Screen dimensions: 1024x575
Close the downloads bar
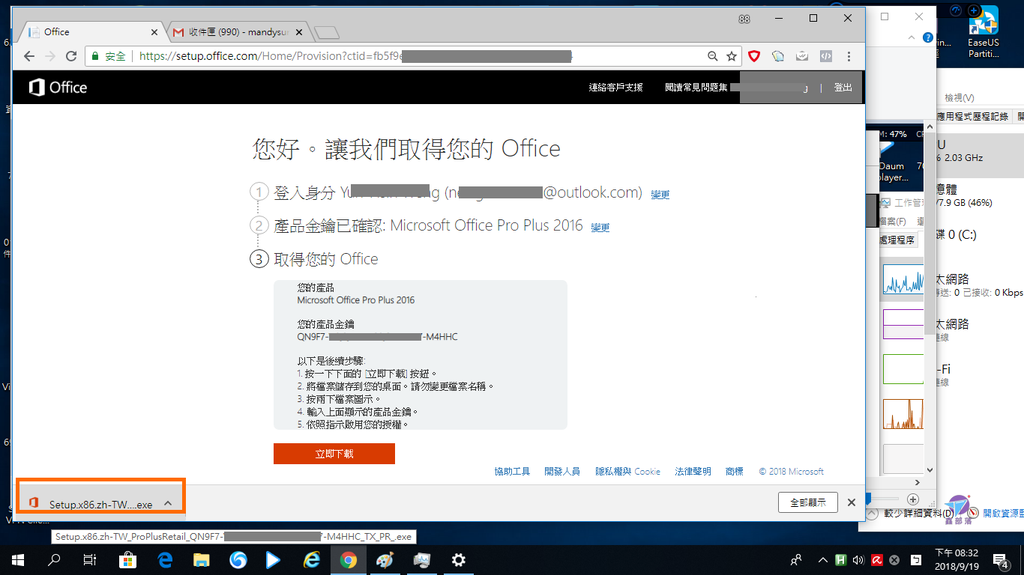852,502
